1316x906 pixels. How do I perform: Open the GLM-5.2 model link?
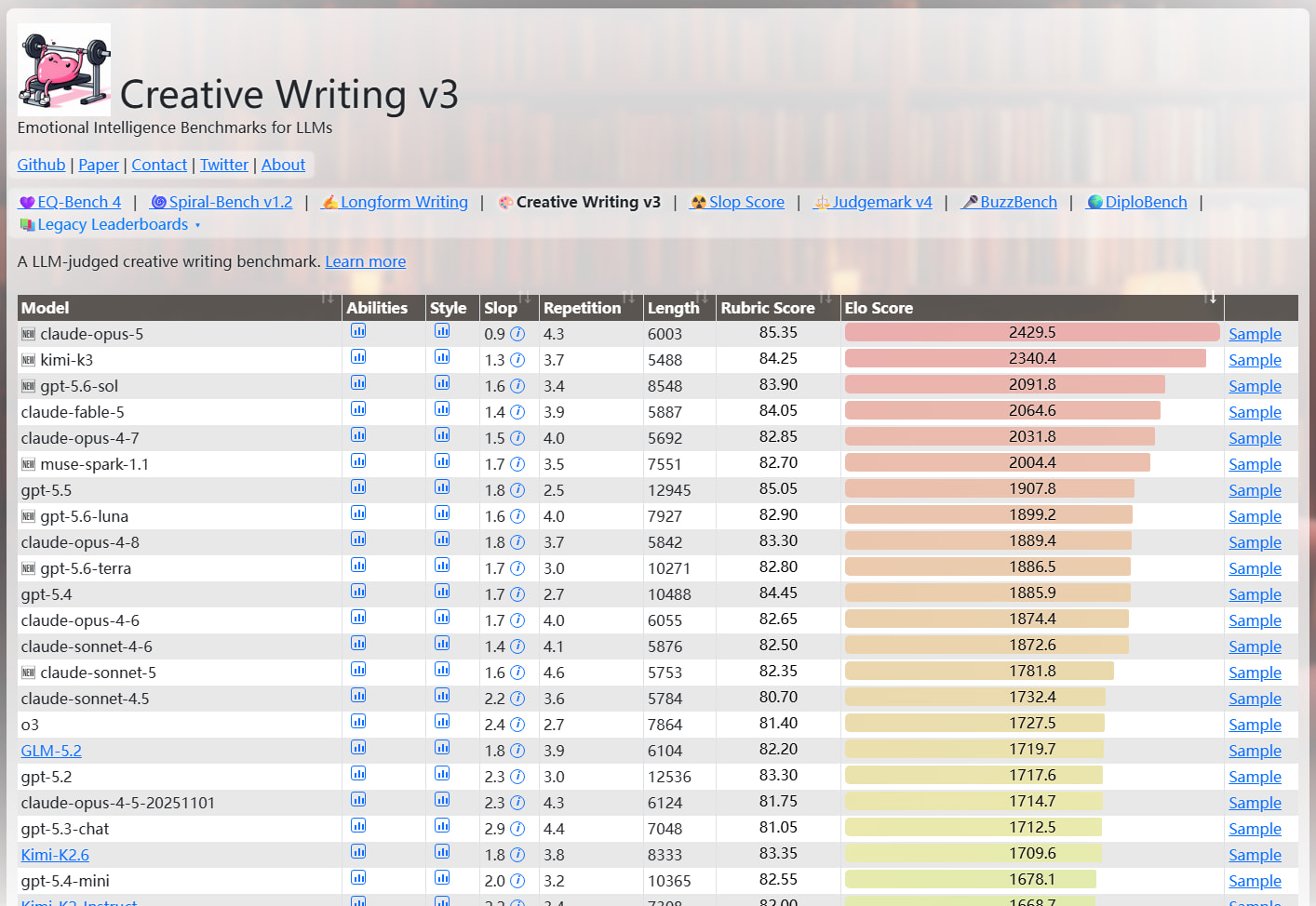tap(51, 751)
